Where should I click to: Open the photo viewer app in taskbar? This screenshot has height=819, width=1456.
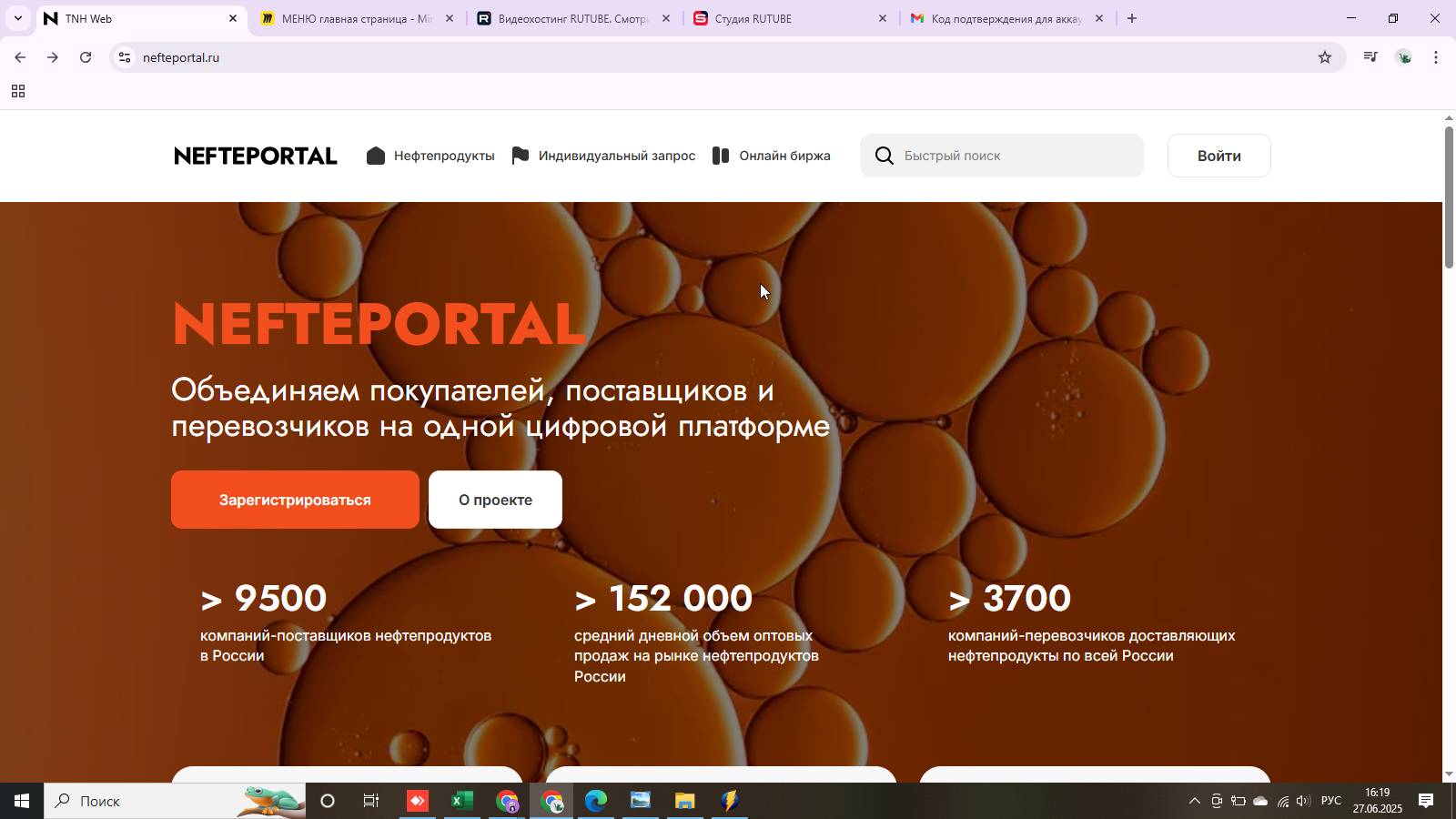tap(641, 801)
